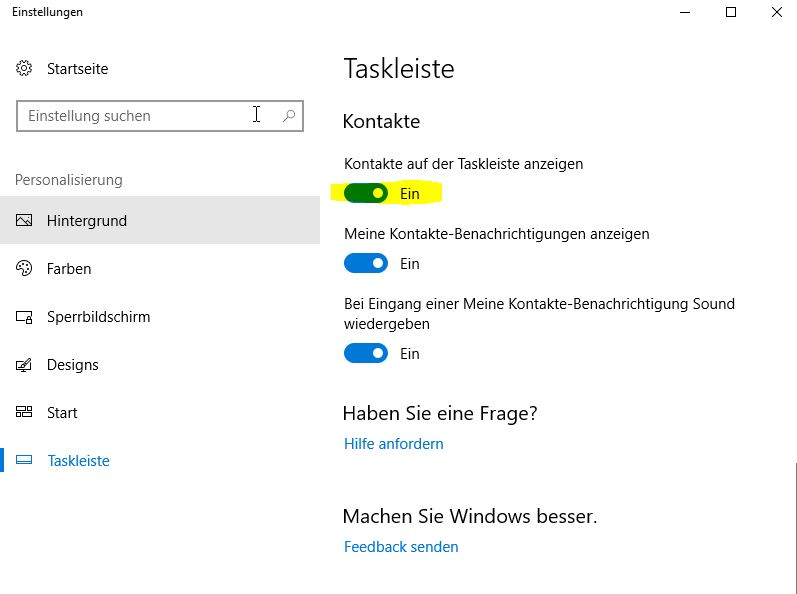This screenshot has width=797, height=594.
Task: Disable Meine Kontakte-Benachrichtigungen anzeigen switch
Action: (365, 263)
